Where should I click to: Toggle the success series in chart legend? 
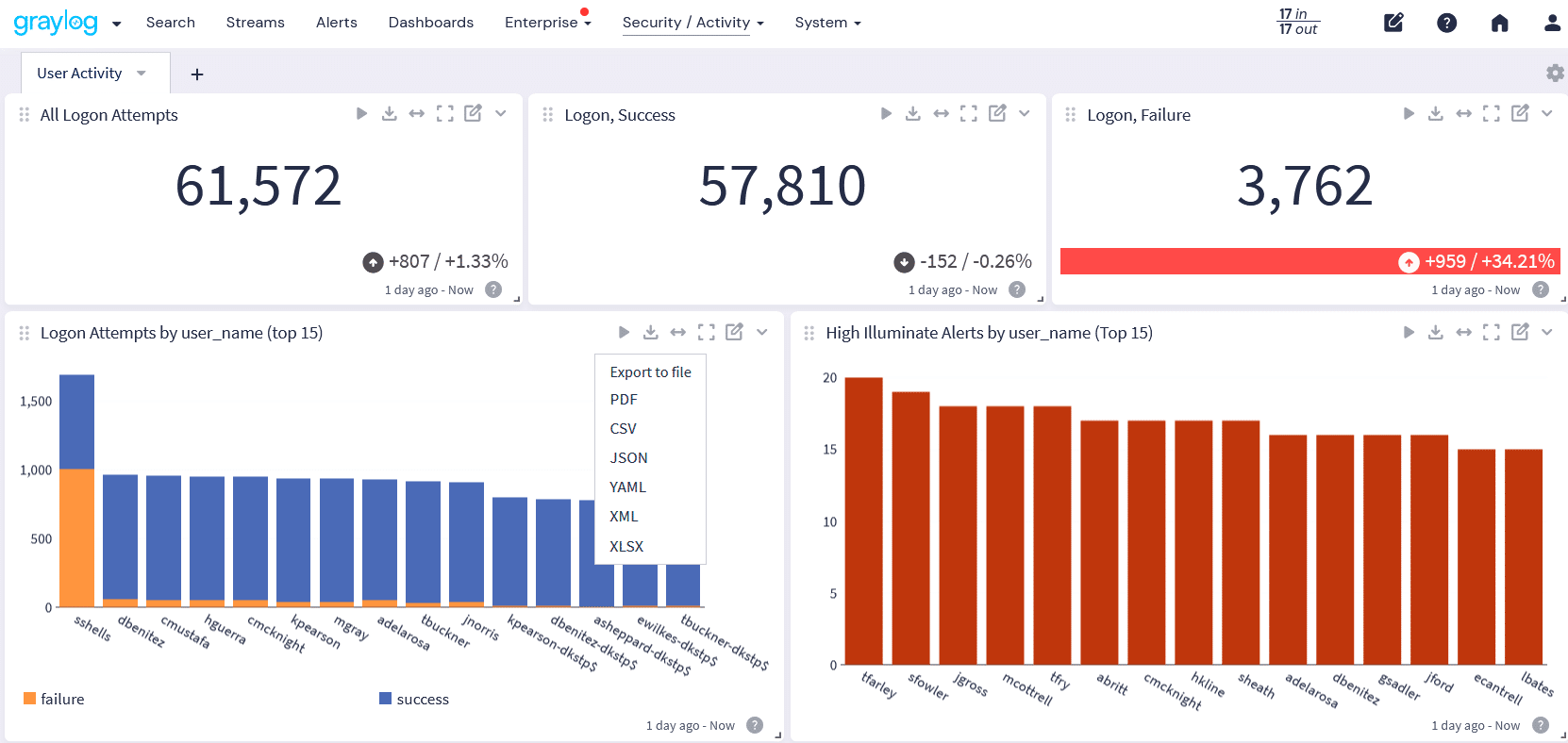414,699
